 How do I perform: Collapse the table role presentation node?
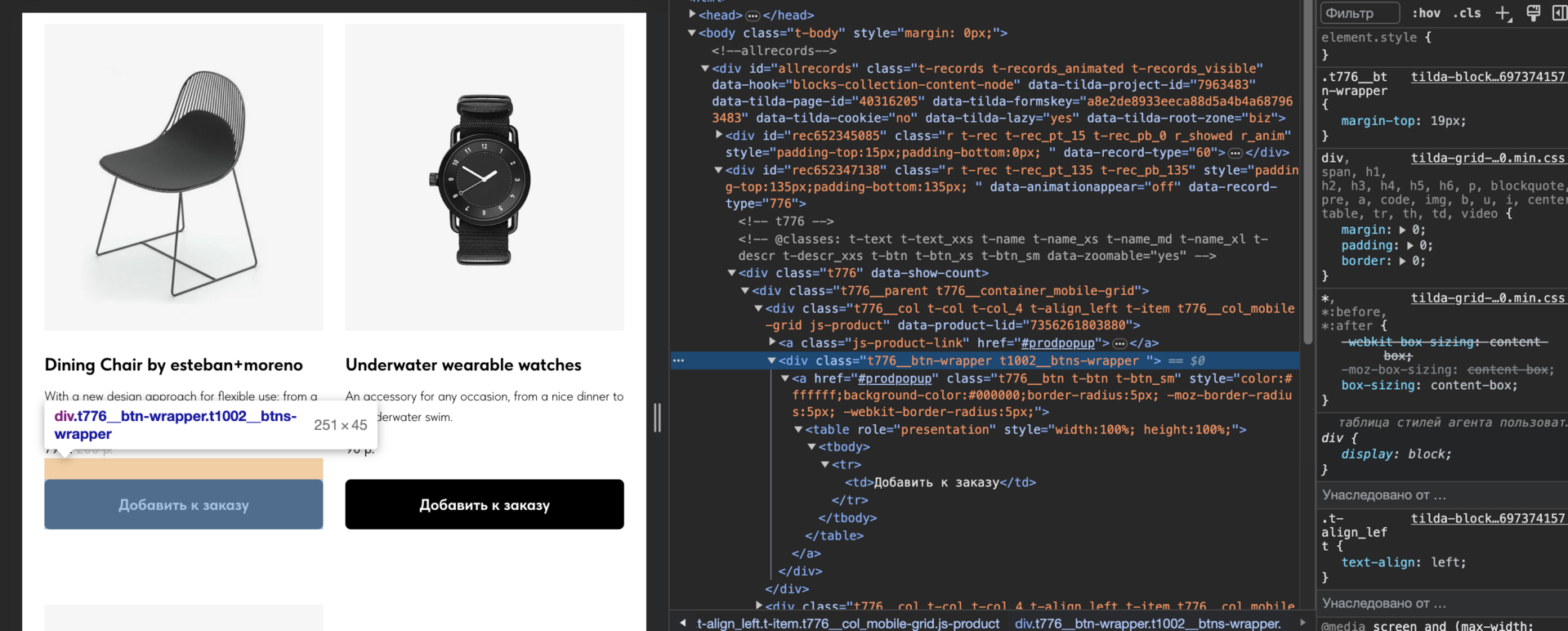799,429
